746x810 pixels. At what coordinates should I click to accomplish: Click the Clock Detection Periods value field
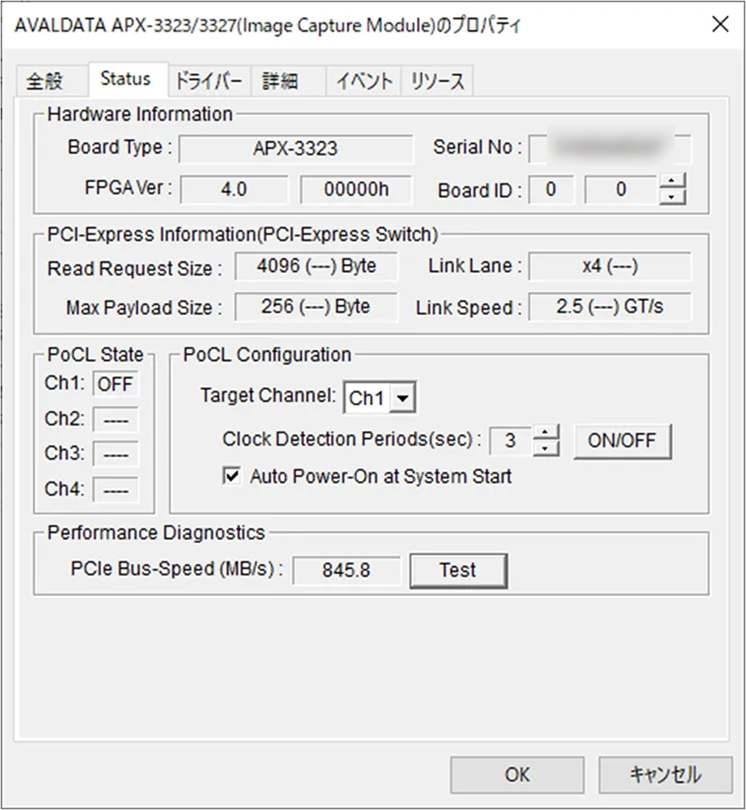click(x=511, y=441)
